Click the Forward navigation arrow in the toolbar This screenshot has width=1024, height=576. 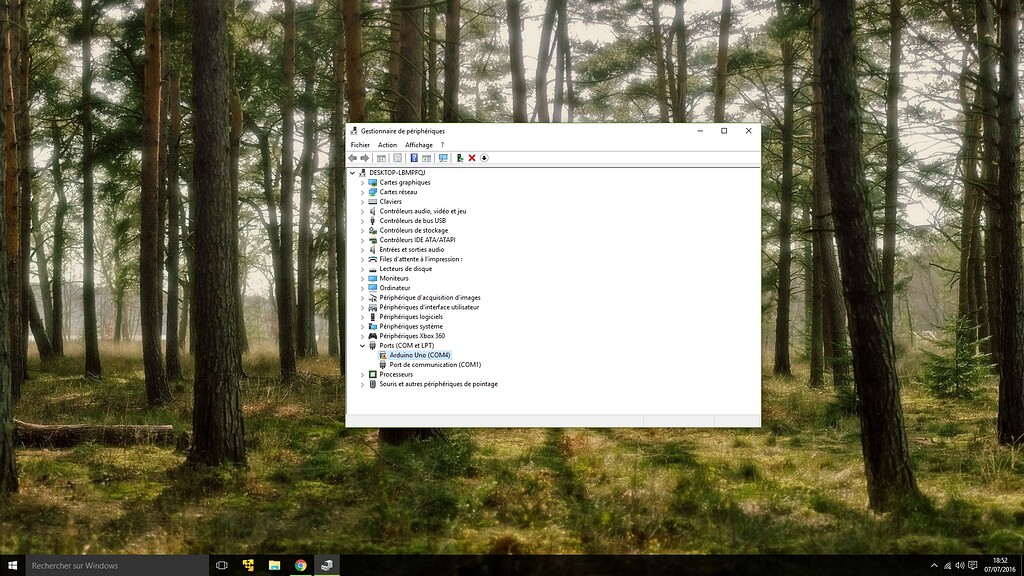pyautogui.click(x=366, y=158)
